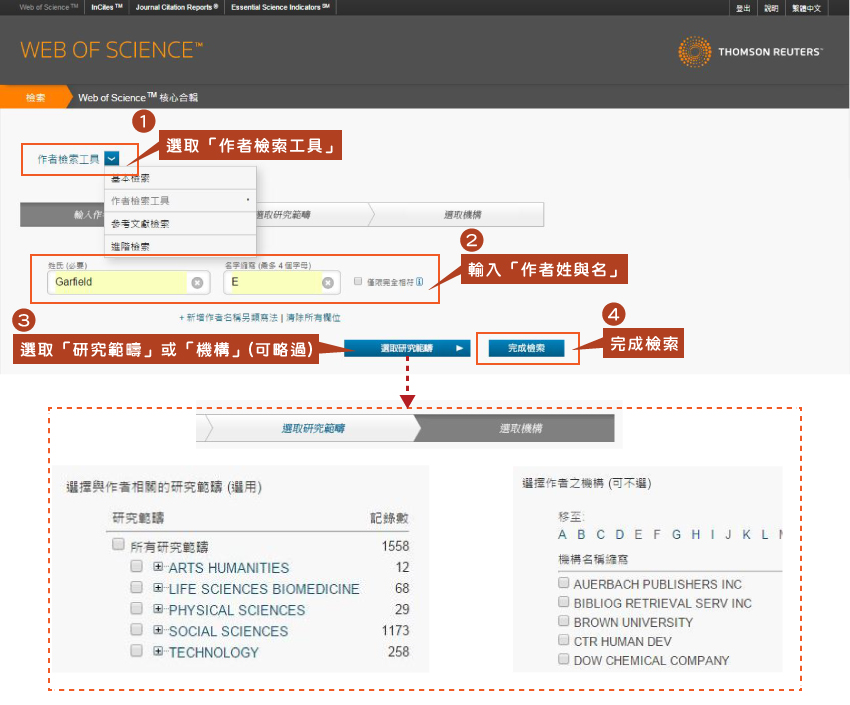Jump to institutions starting with D
Screen dimensions: 850x705
coord(620,534)
